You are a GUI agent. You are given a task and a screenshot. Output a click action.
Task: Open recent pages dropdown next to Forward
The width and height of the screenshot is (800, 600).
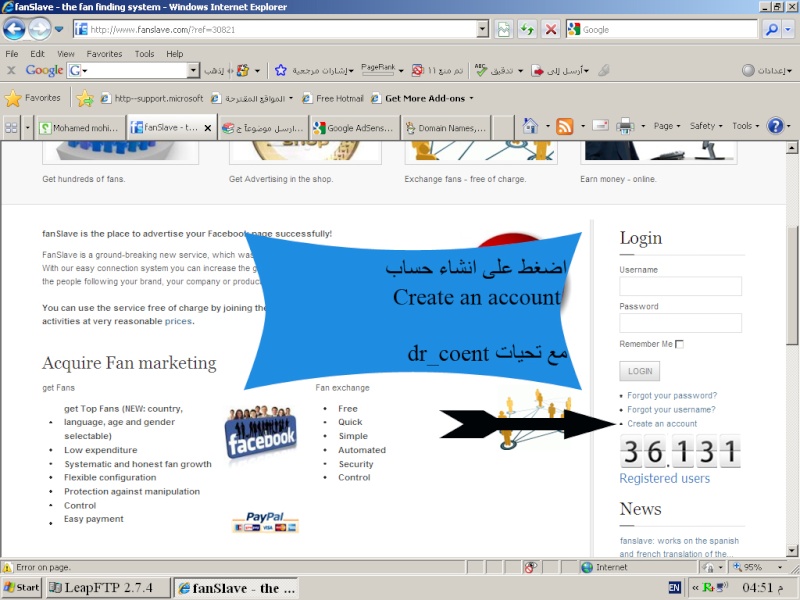pos(59,29)
